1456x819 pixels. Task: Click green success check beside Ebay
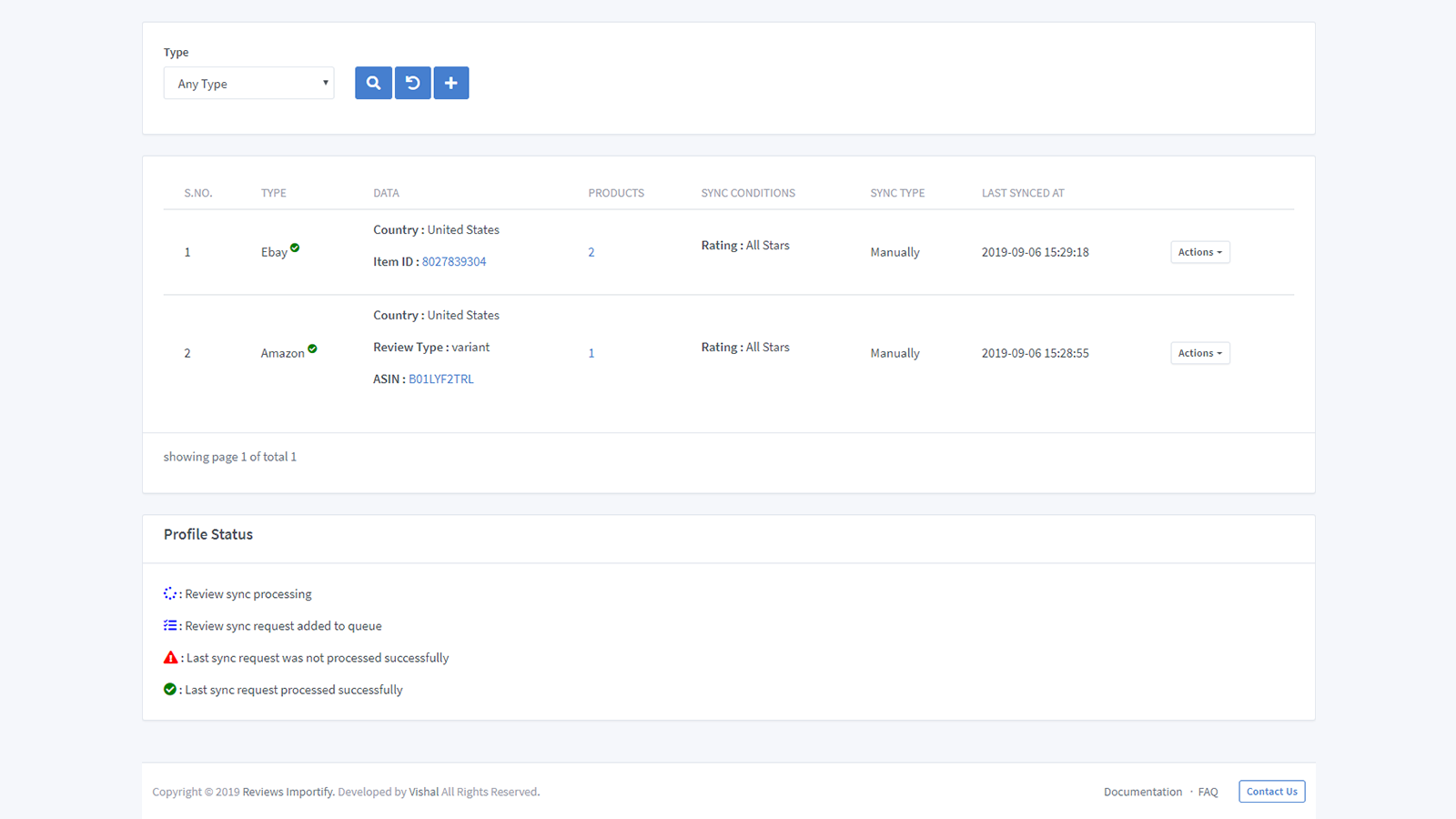[295, 248]
